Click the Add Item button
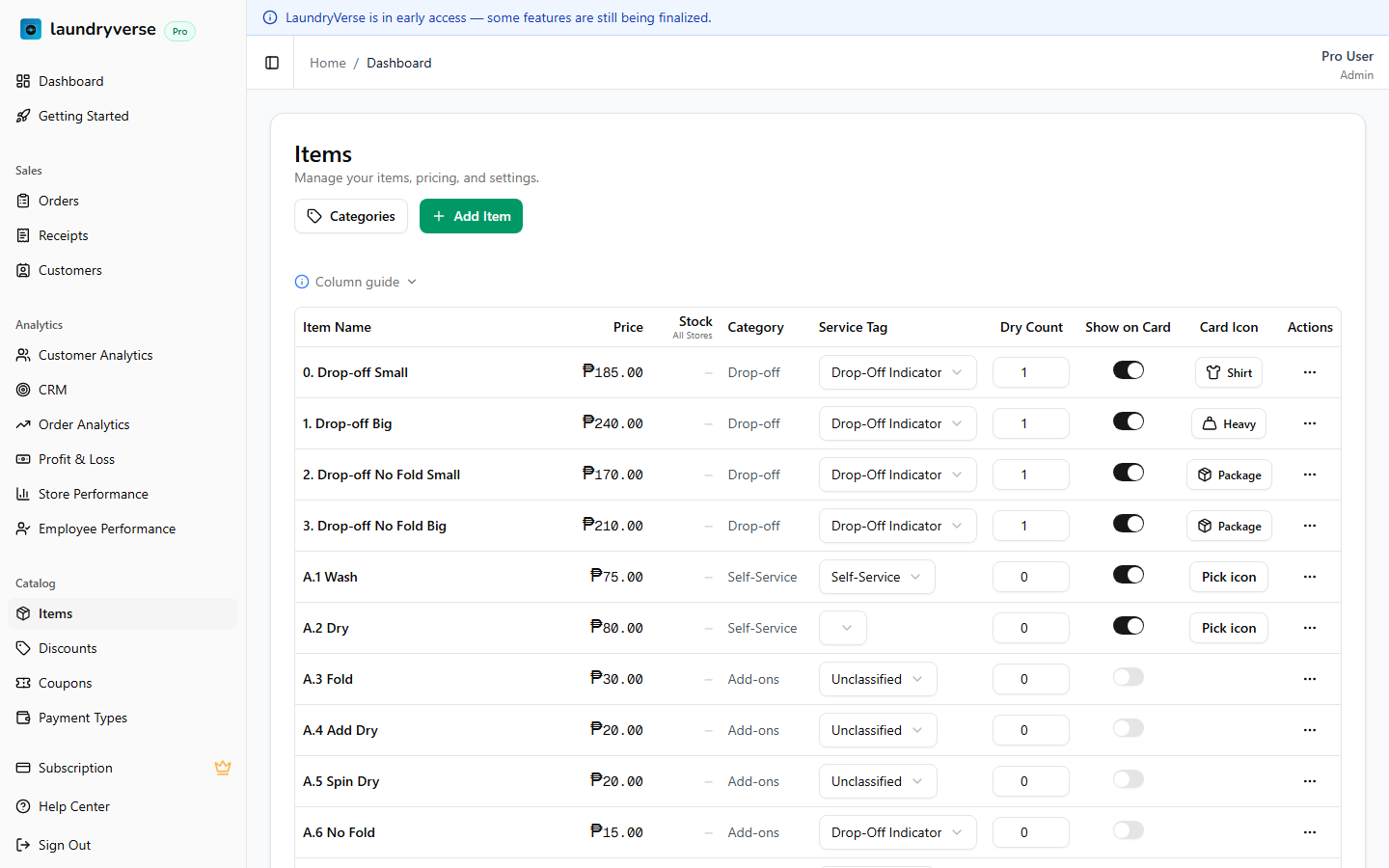 (x=471, y=216)
